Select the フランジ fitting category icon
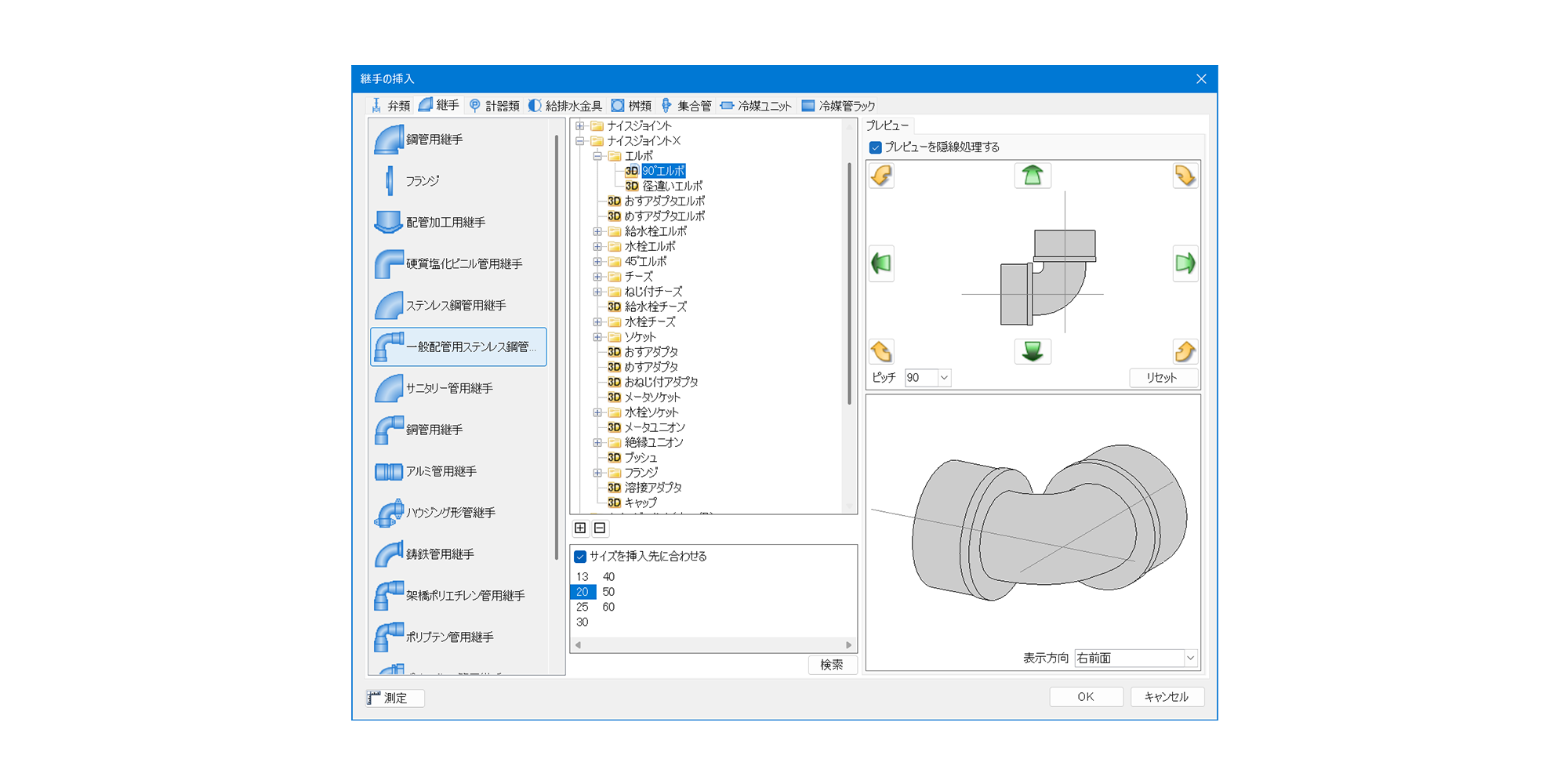 coord(389,181)
